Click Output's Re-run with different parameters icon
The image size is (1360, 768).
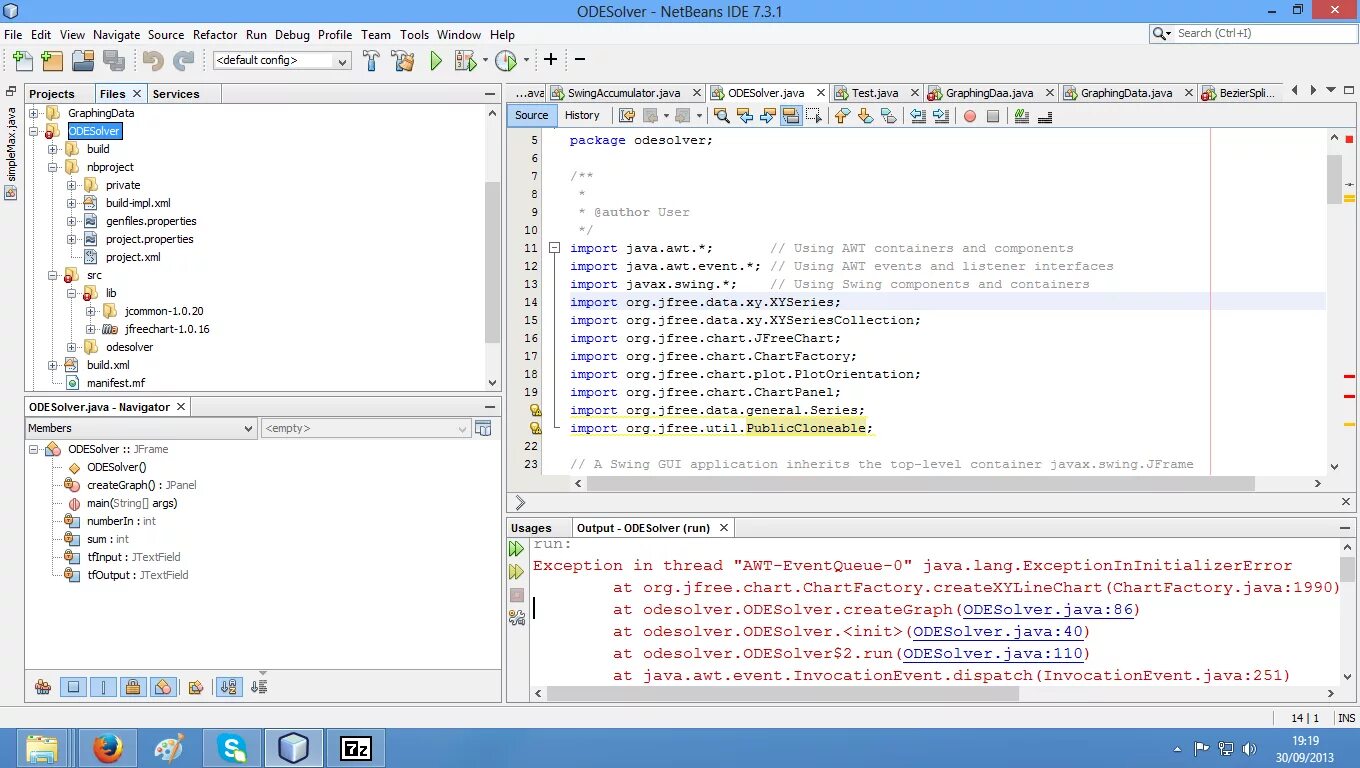(x=516, y=572)
